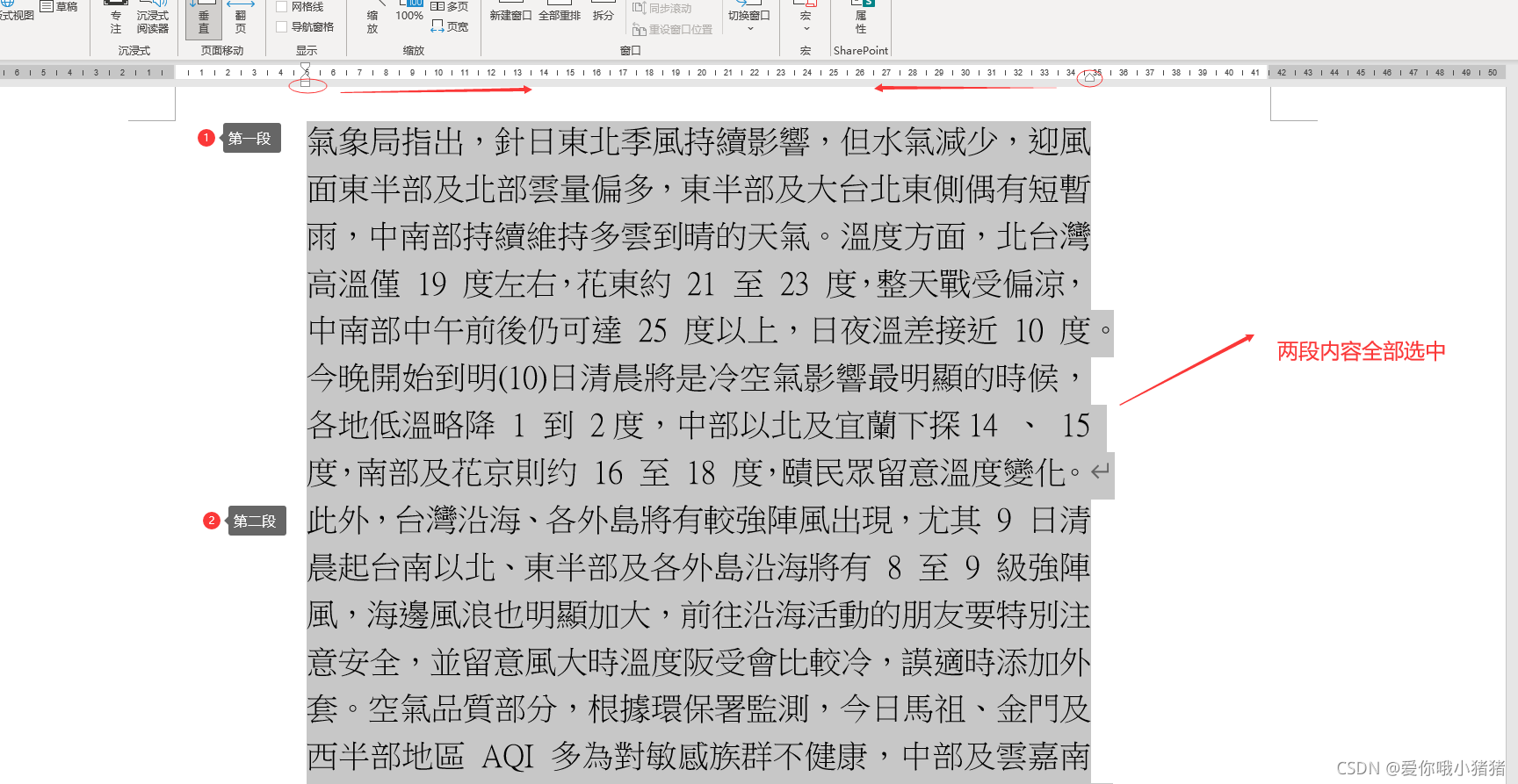
Task: Click the paragraph mark after 變化。
Action: coord(1100,472)
